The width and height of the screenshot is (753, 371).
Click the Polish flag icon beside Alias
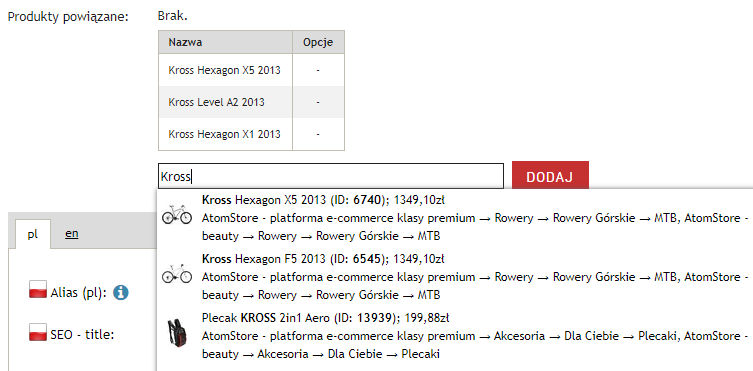click(x=37, y=289)
